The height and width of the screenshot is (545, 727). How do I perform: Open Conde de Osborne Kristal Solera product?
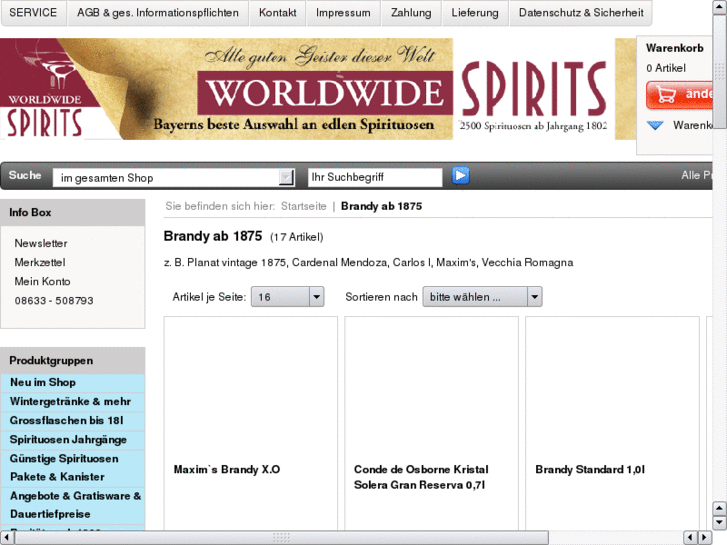click(421, 477)
